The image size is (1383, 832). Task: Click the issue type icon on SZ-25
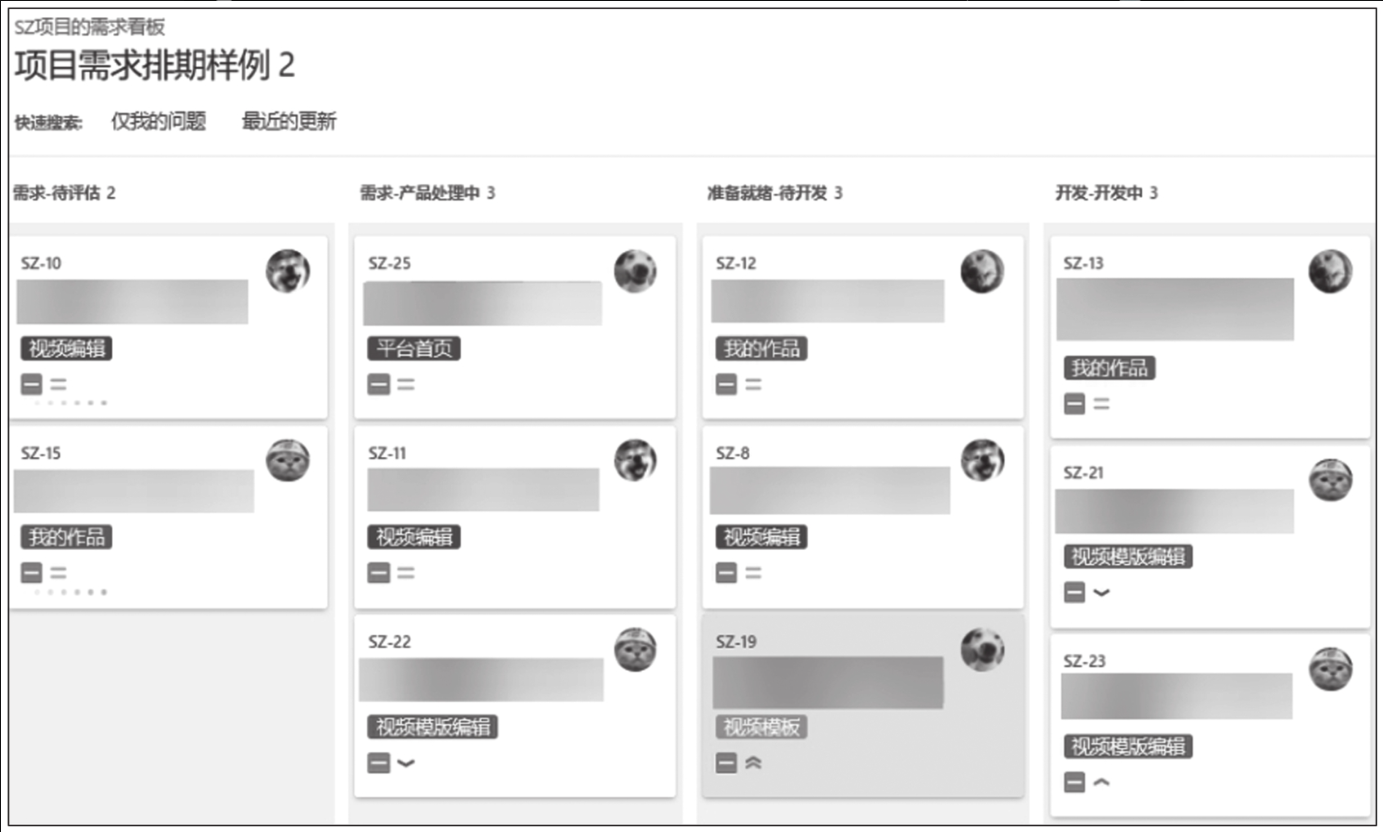point(378,384)
